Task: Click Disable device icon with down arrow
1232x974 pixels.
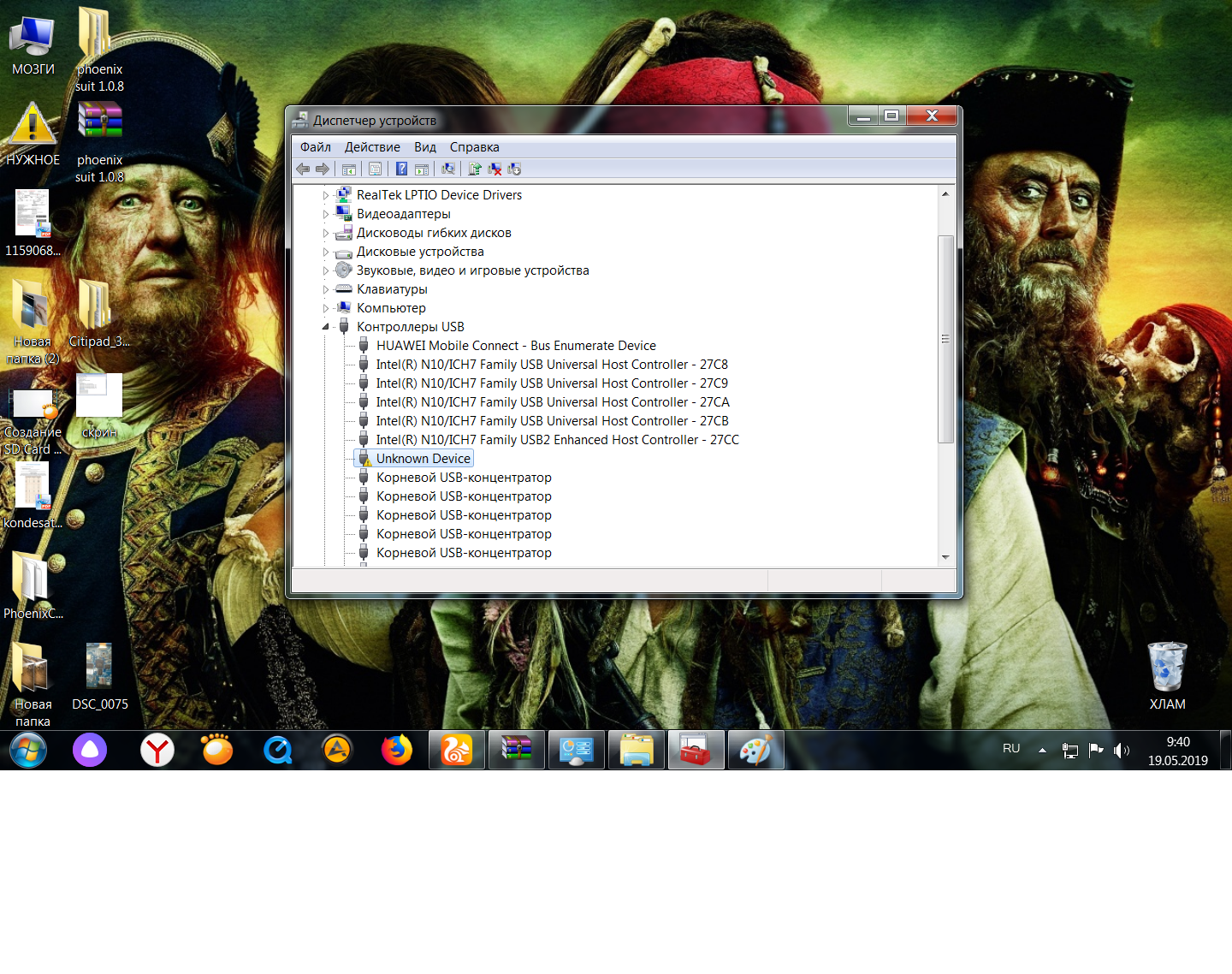Action: [x=514, y=169]
